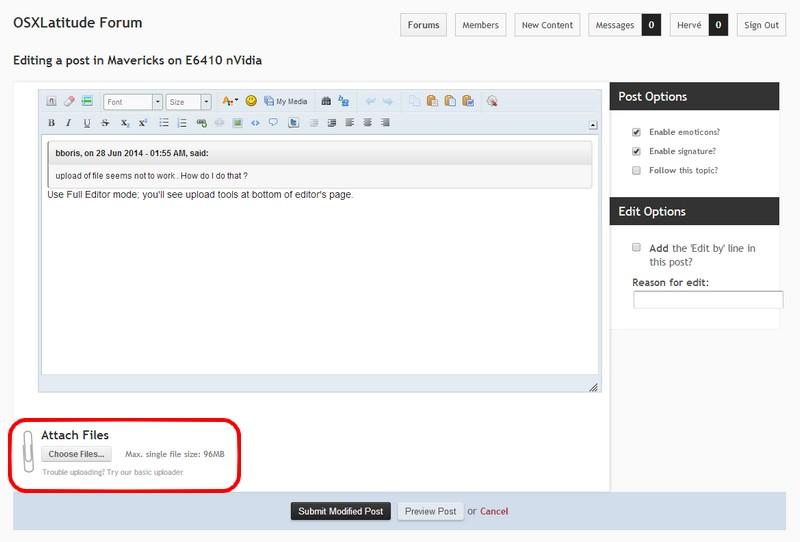This screenshot has width=800, height=542.
Task: Click the remove format eraser icon
Action: click(69, 101)
